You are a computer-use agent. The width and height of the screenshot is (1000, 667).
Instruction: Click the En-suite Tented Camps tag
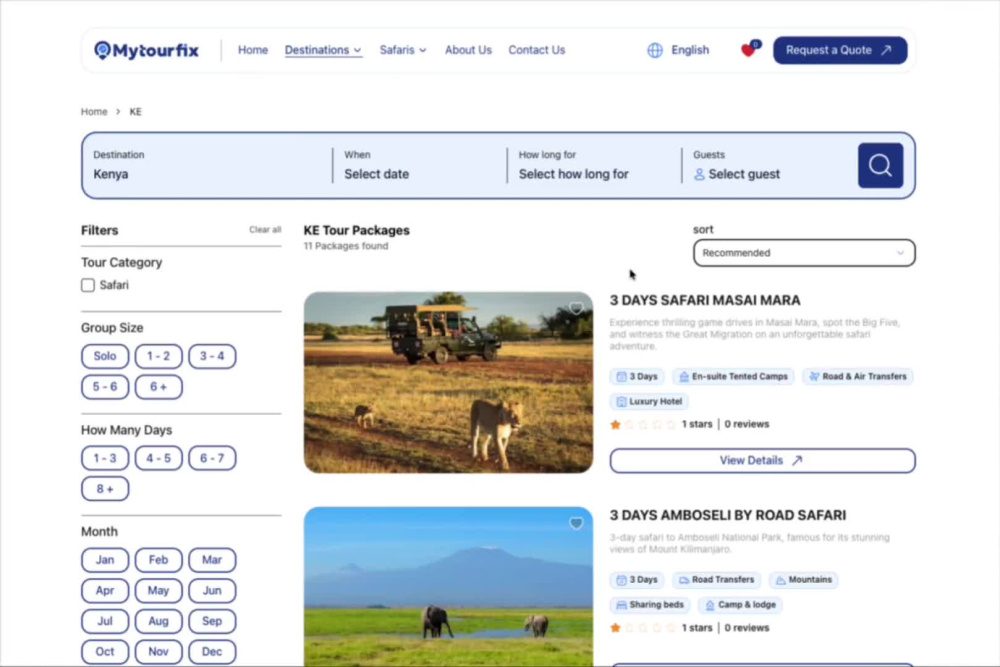click(733, 377)
